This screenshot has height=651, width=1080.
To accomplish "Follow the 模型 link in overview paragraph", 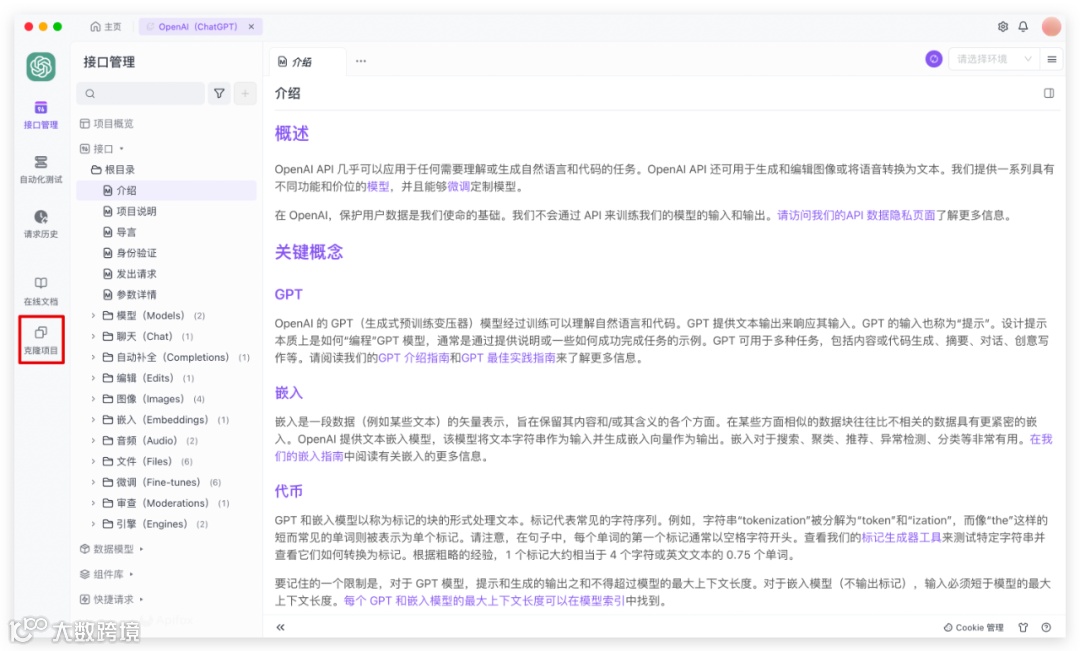I will [378, 187].
